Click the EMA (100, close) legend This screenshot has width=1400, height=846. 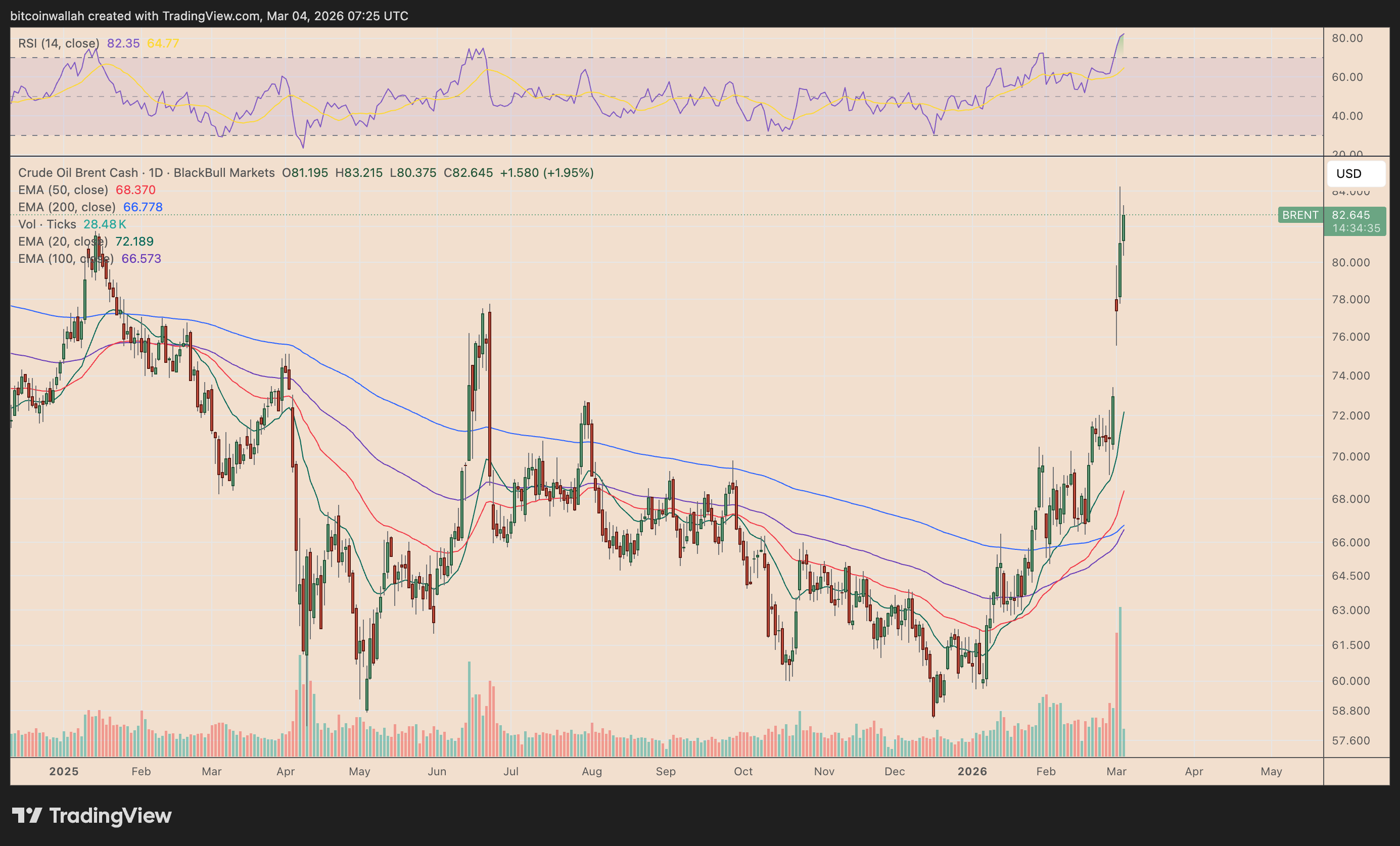coord(66,259)
